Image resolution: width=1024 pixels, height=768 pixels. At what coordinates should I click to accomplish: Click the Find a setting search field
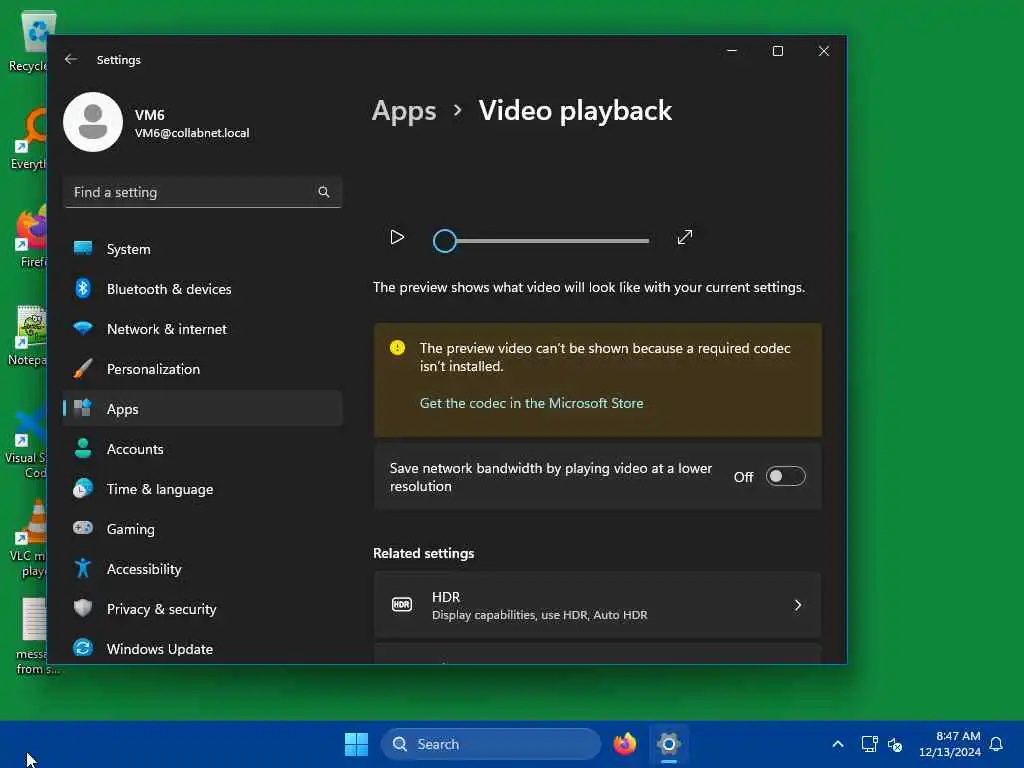[202, 192]
